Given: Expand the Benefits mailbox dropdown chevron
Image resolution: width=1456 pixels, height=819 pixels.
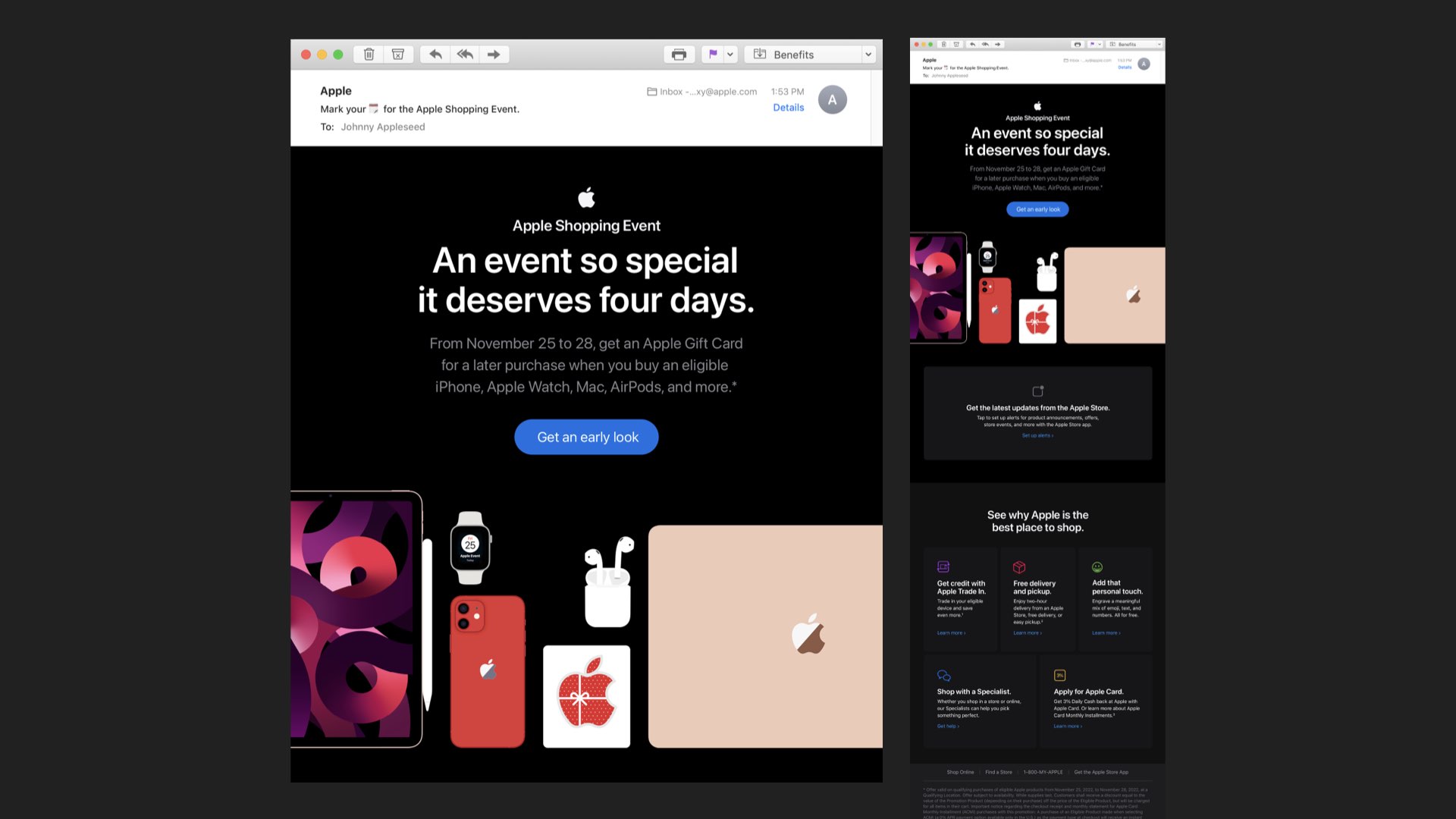Looking at the screenshot, I should [868, 55].
